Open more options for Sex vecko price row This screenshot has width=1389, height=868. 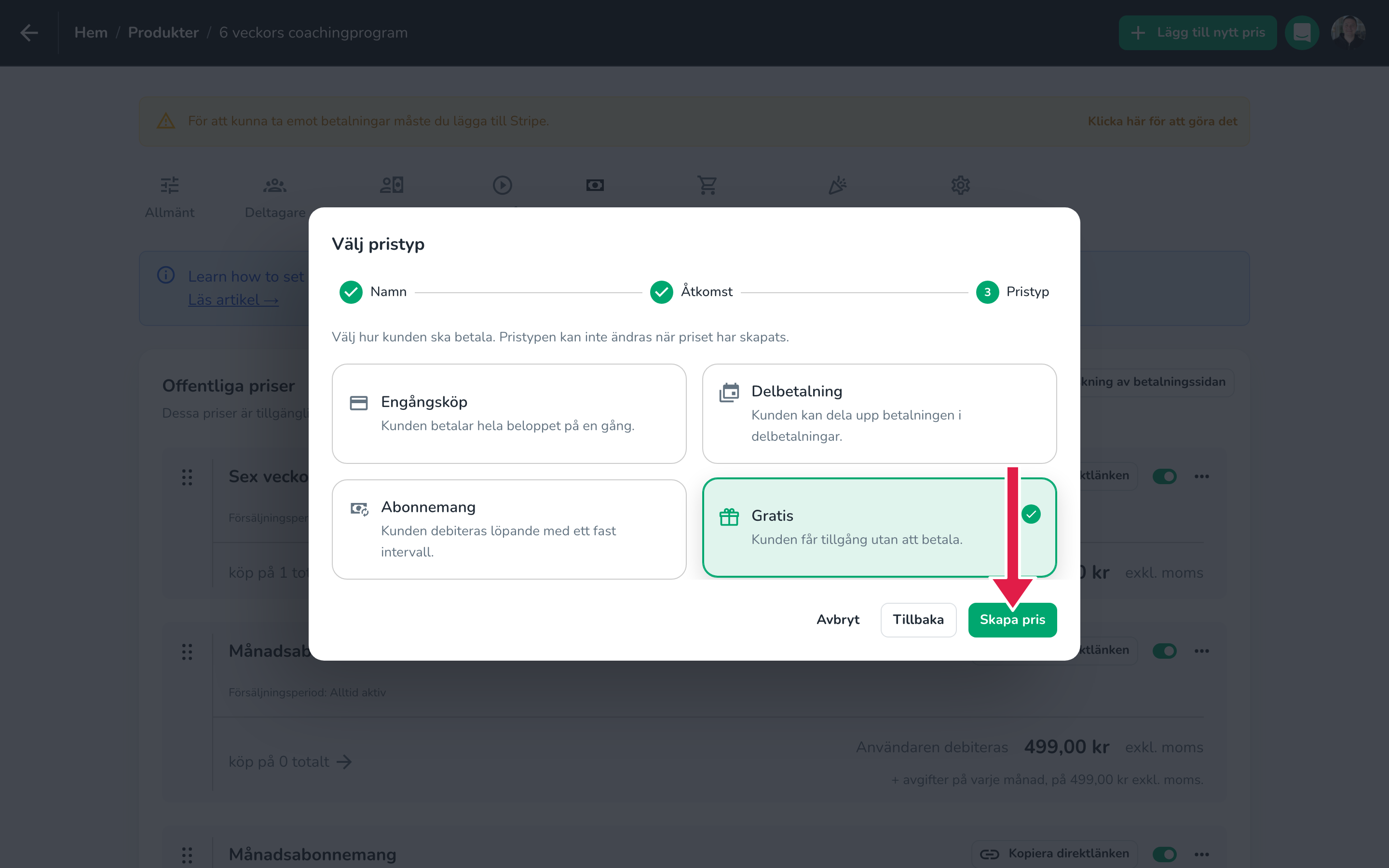coord(1202,476)
